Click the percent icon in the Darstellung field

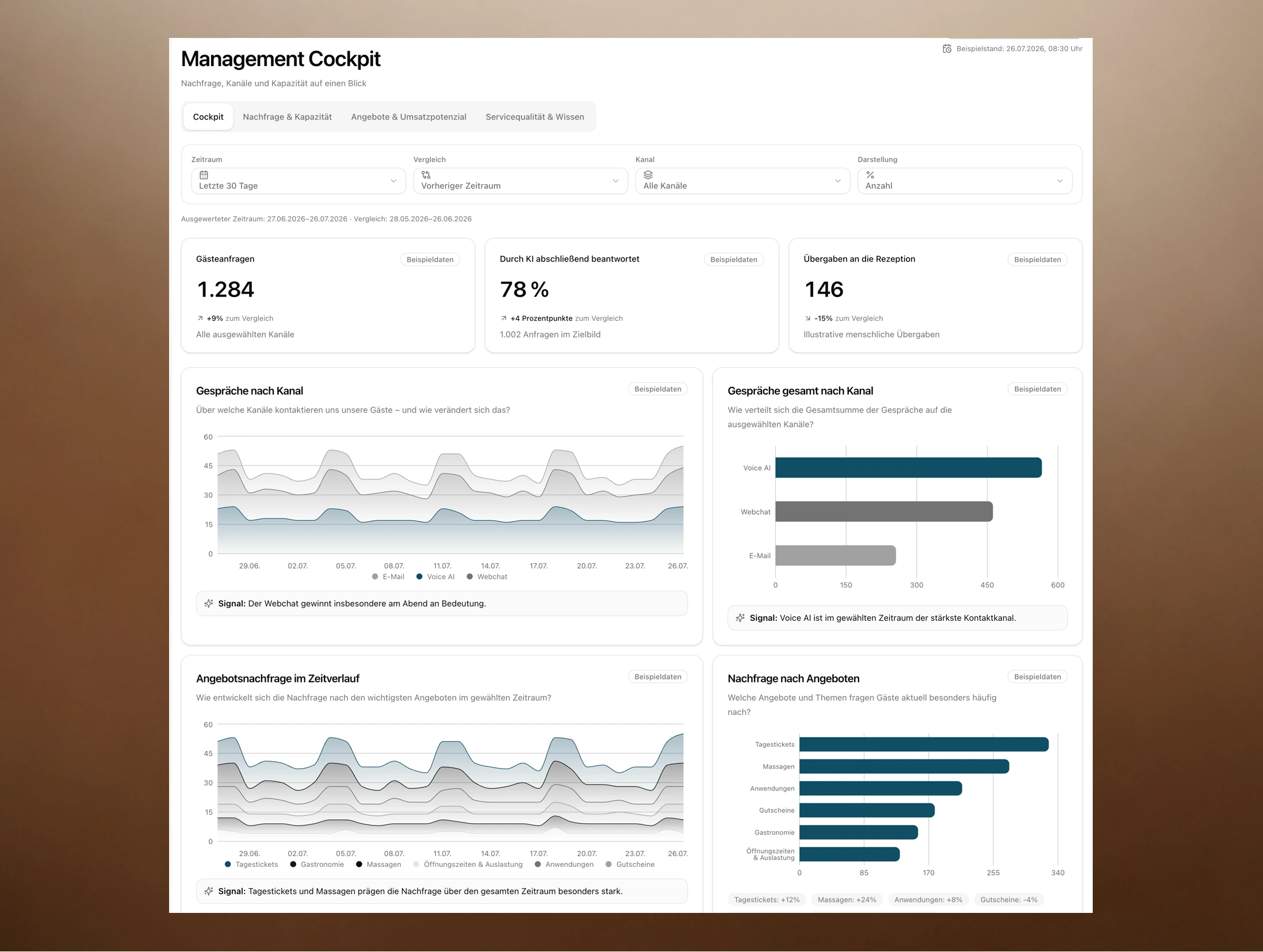[870, 175]
